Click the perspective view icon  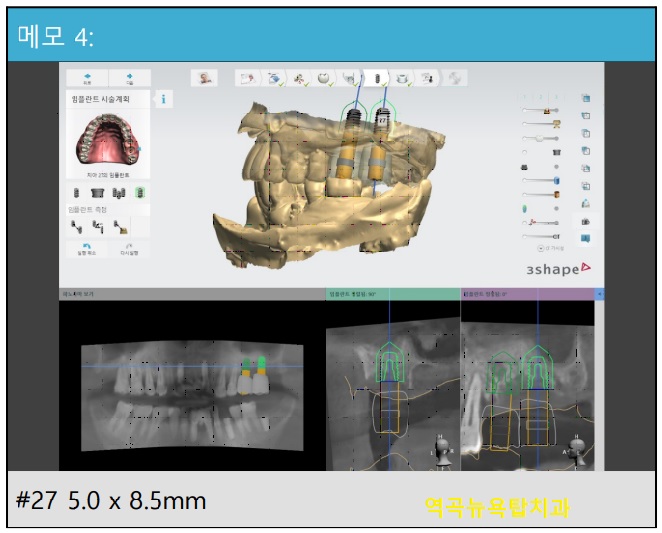point(586,204)
